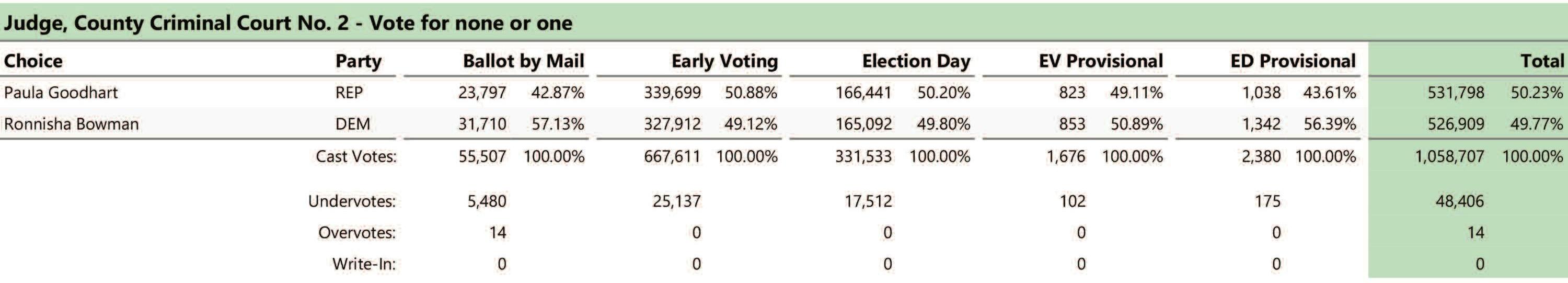Click the REP party cell
The height and width of the screenshot is (283, 1568).
coord(349,93)
